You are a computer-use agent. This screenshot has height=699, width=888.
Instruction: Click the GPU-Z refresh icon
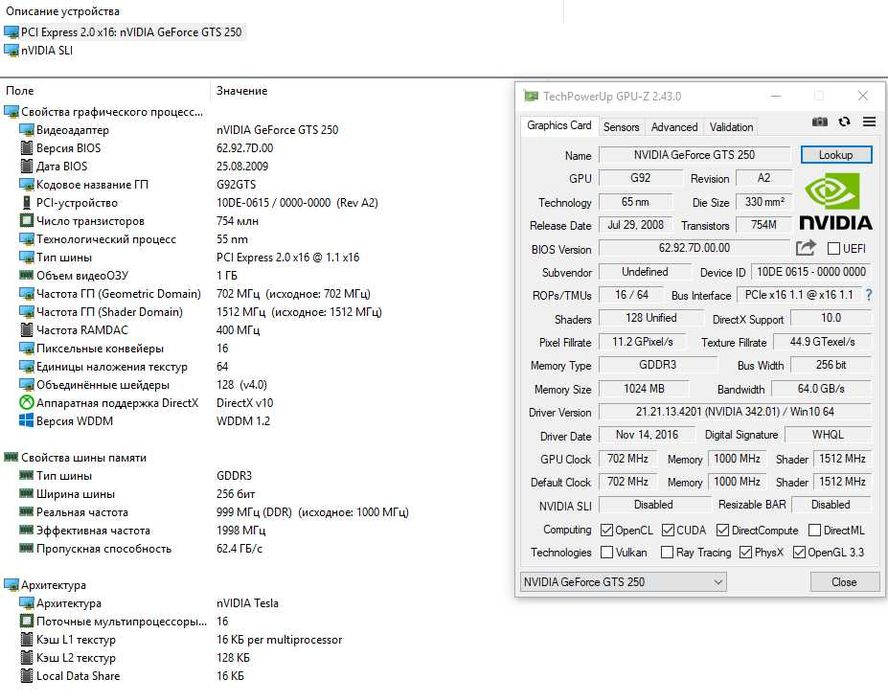844,122
